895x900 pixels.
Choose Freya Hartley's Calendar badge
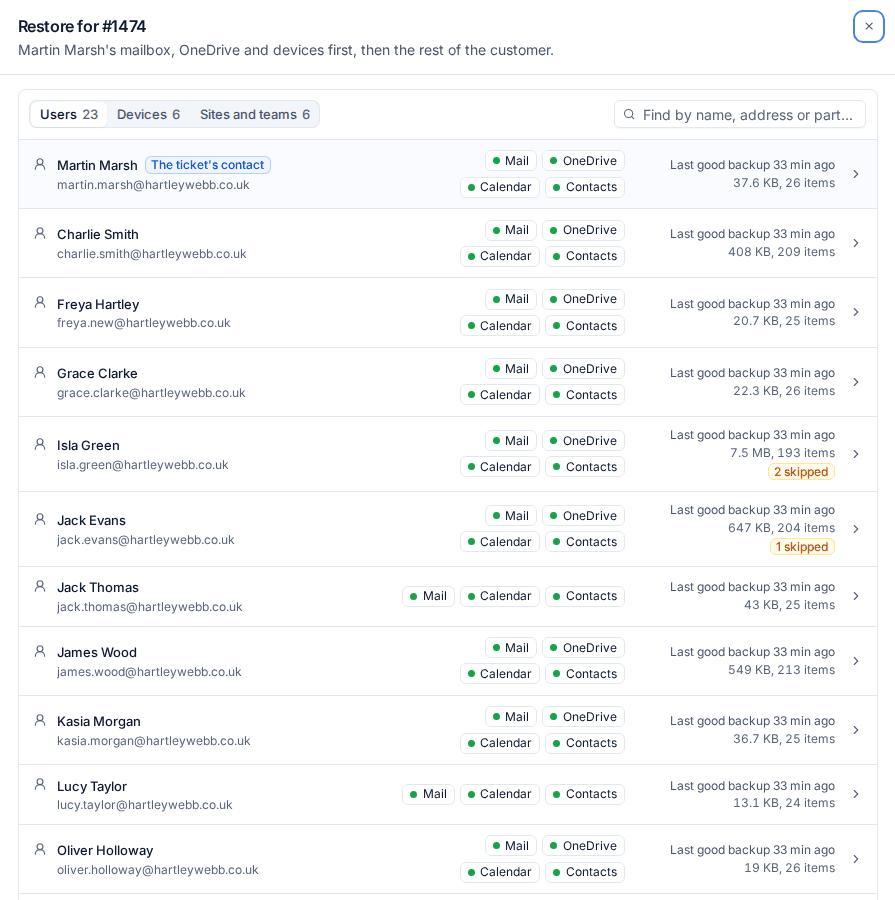(499, 325)
